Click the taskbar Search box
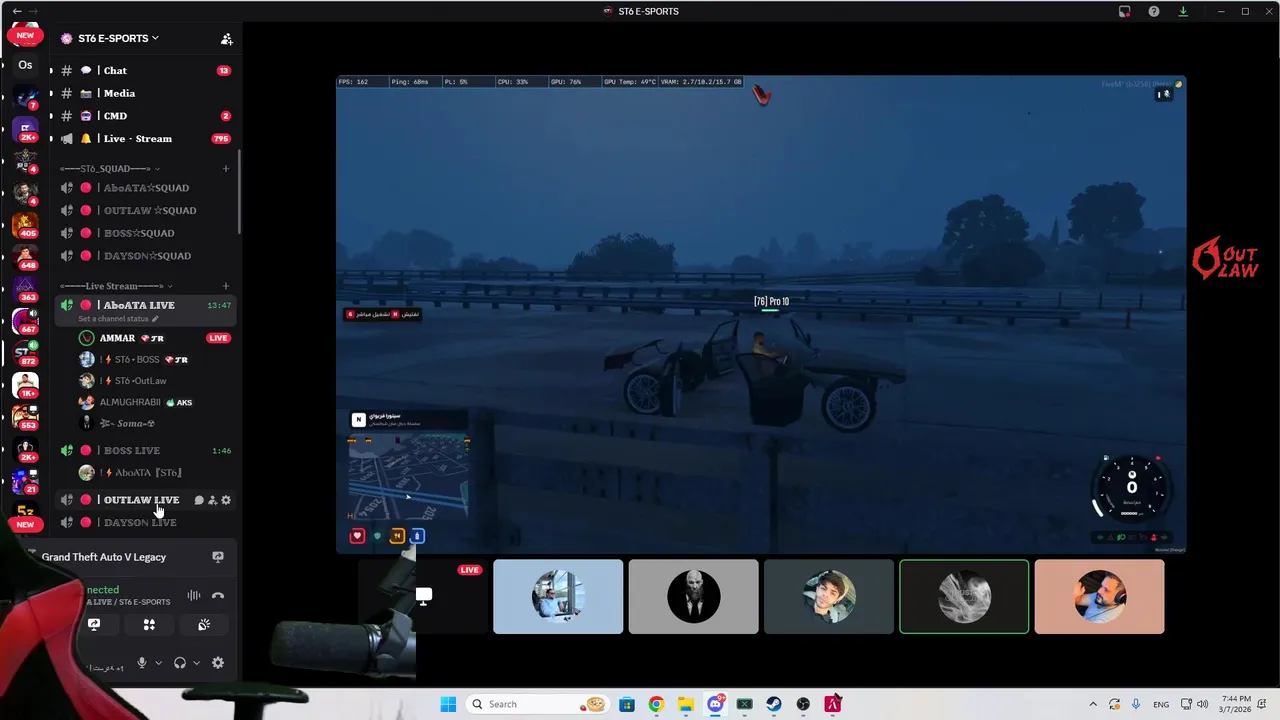The width and height of the screenshot is (1280, 720). point(538,704)
